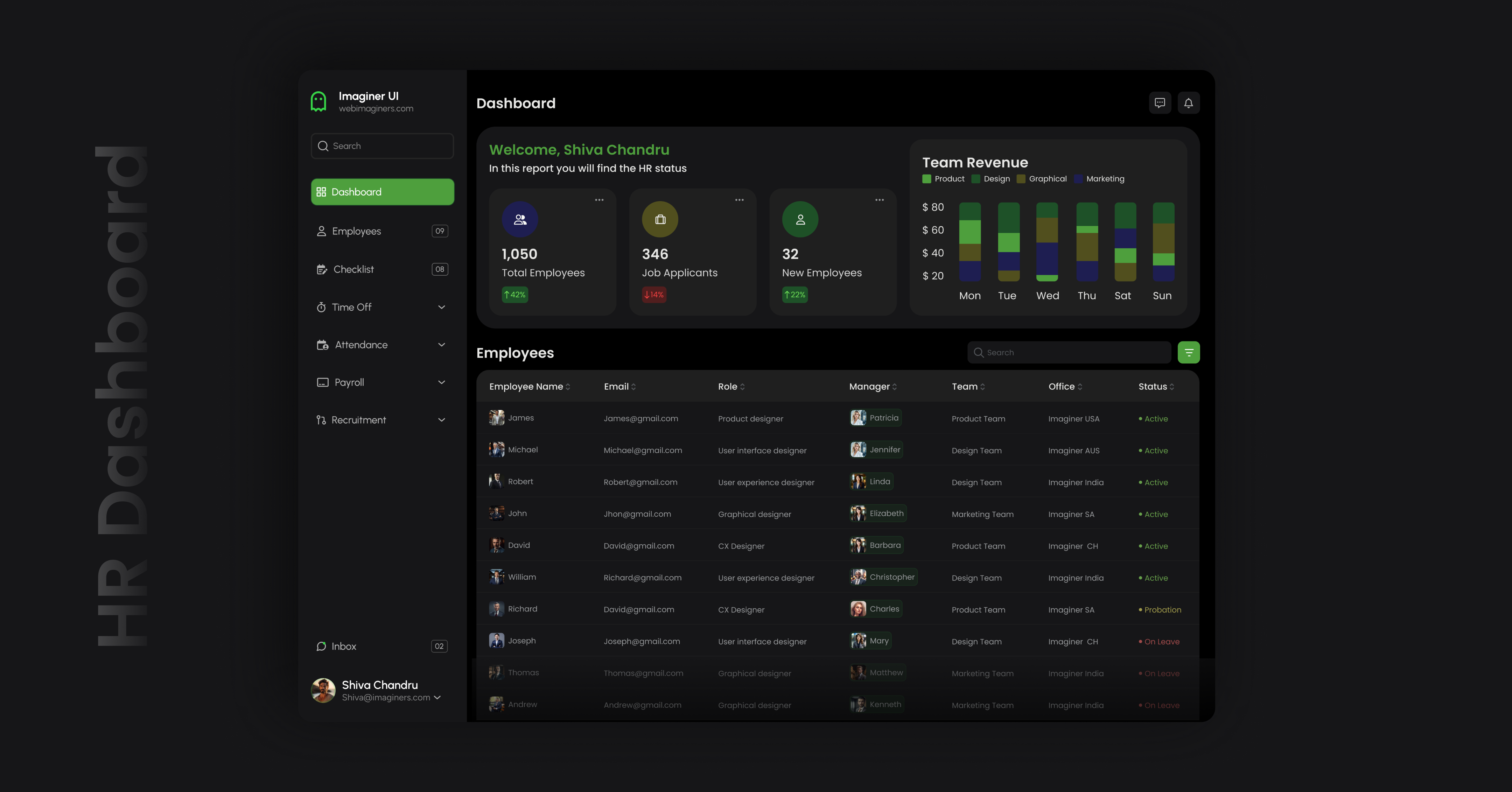The height and width of the screenshot is (792, 1512).
Task: Expand the Payroll submenu chevron
Action: point(441,382)
